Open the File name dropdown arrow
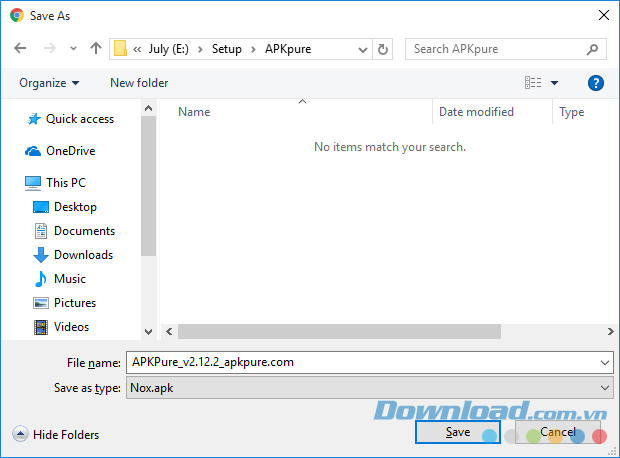This screenshot has height=458, width=620. pyautogui.click(x=605, y=362)
